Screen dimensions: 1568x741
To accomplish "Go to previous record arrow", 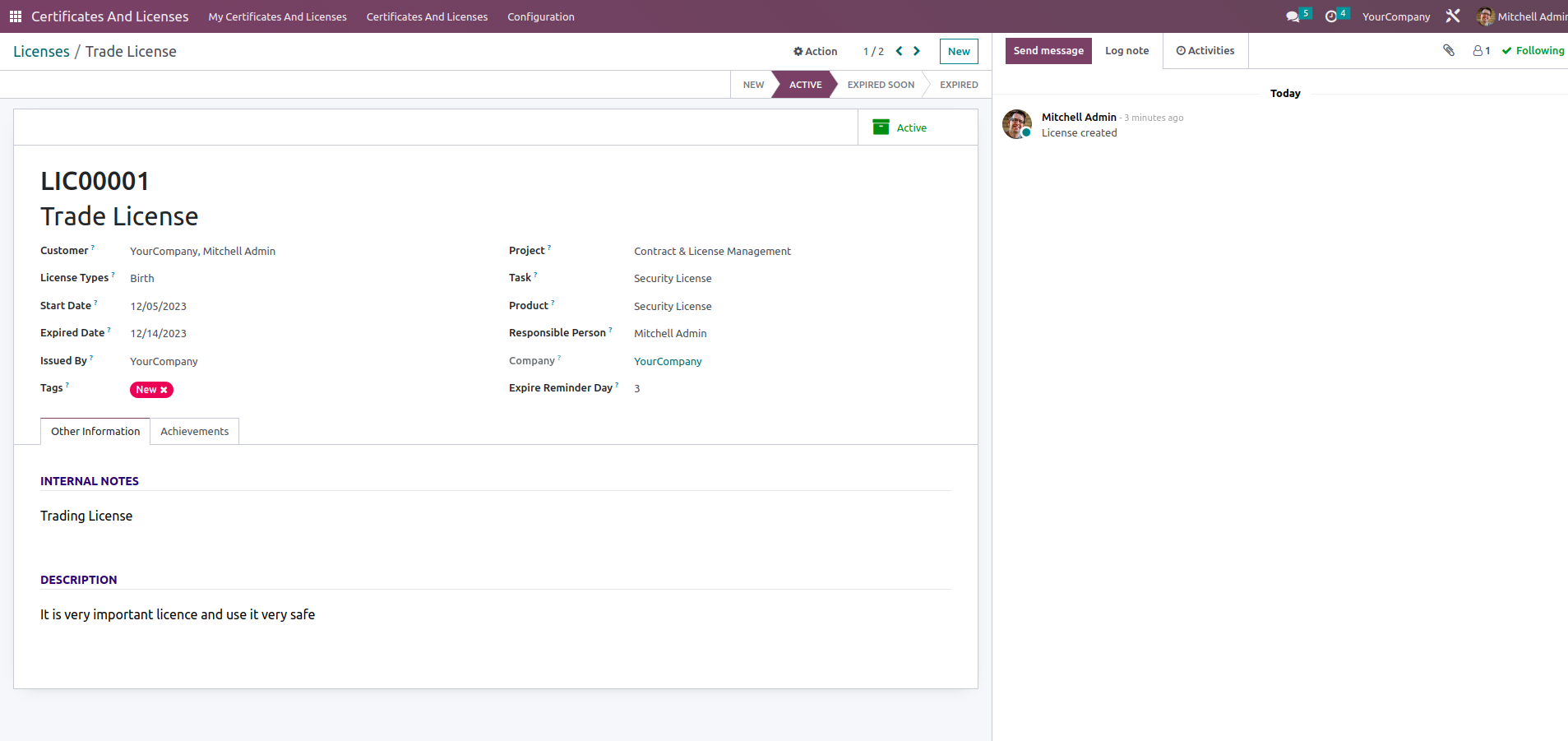I will click(x=899, y=51).
